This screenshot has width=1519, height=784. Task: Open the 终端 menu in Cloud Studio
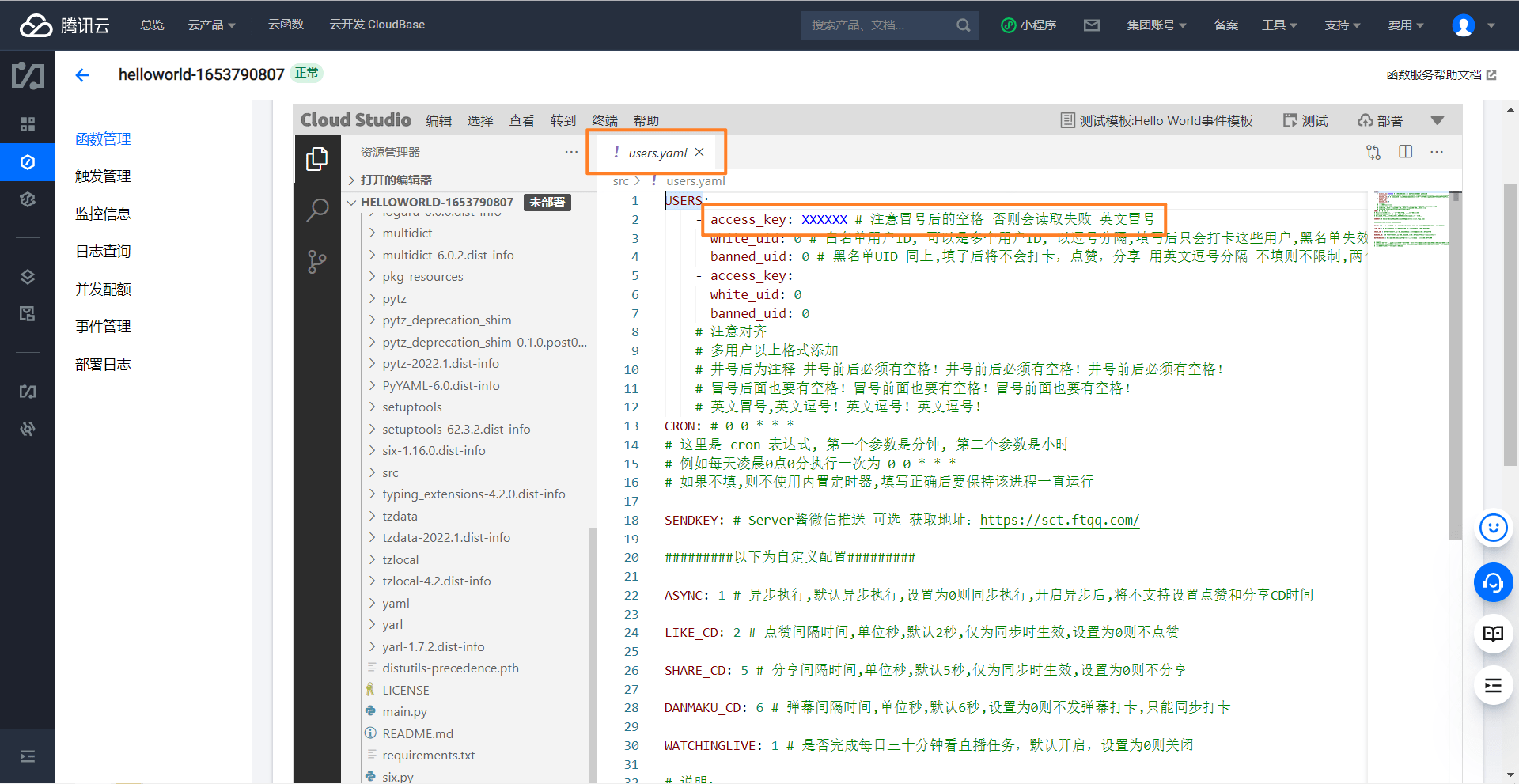(x=604, y=121)
